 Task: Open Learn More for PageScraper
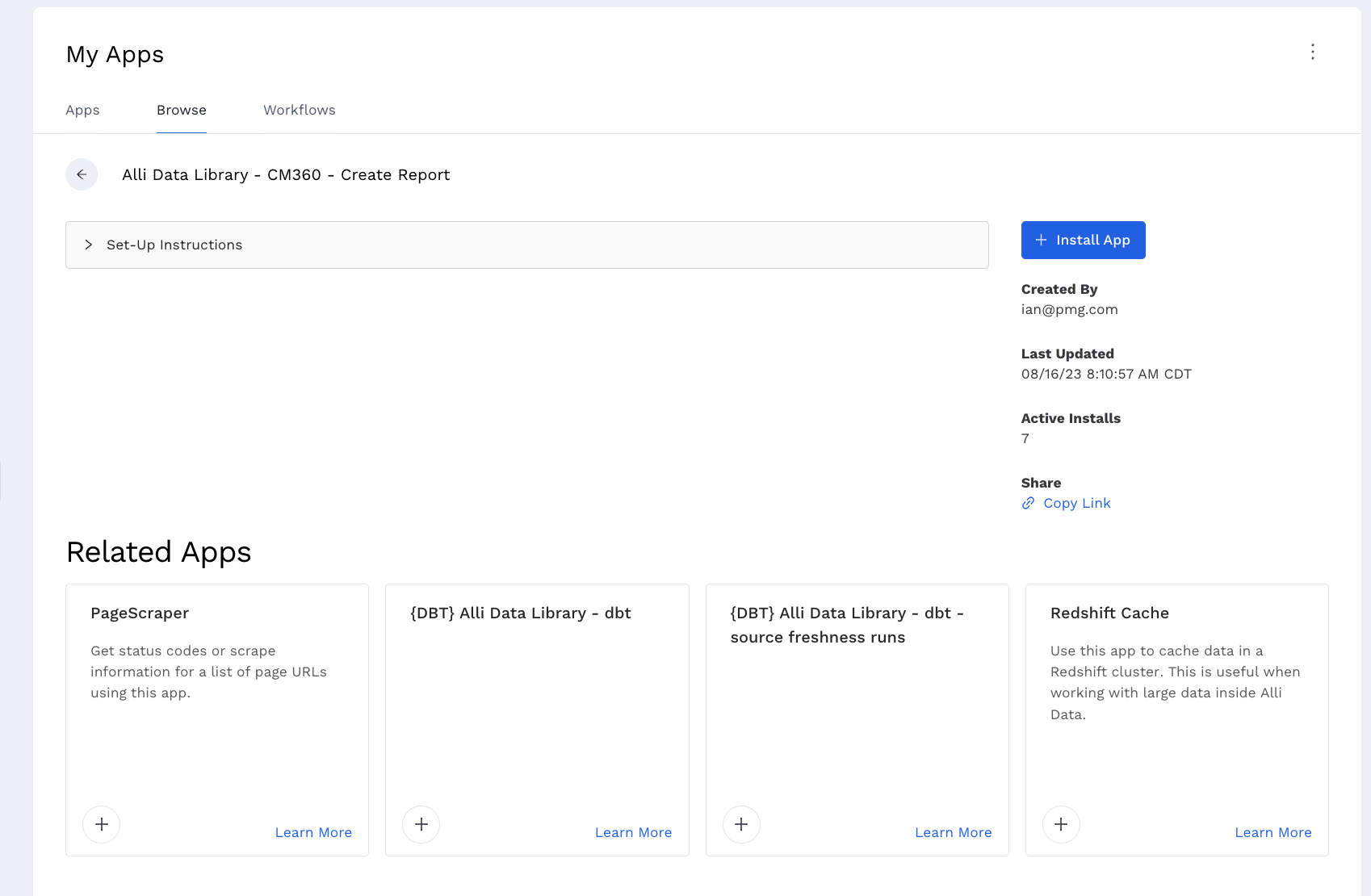pyautogui.click(x=313, y=832)
